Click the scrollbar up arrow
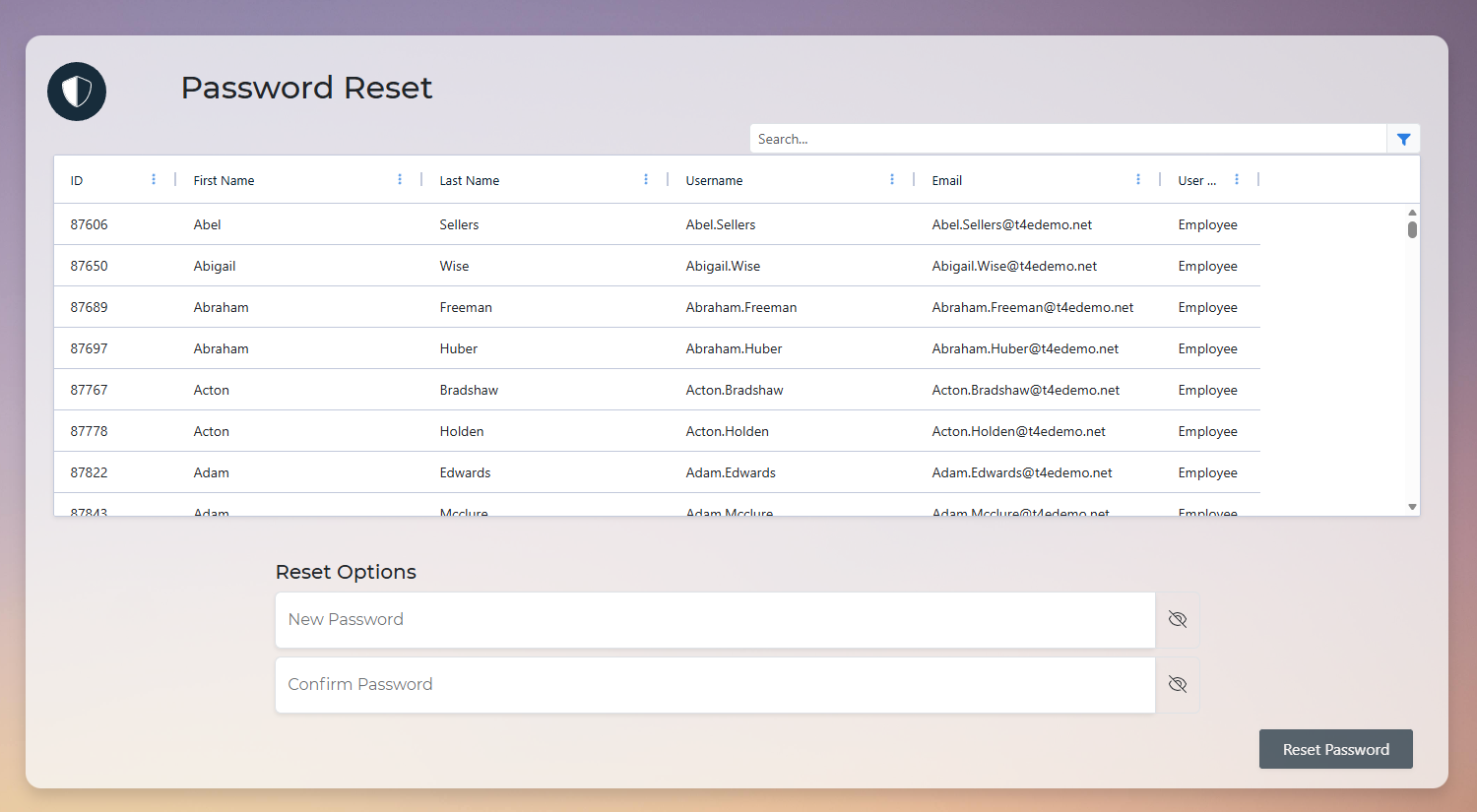 coord(1412,212)
